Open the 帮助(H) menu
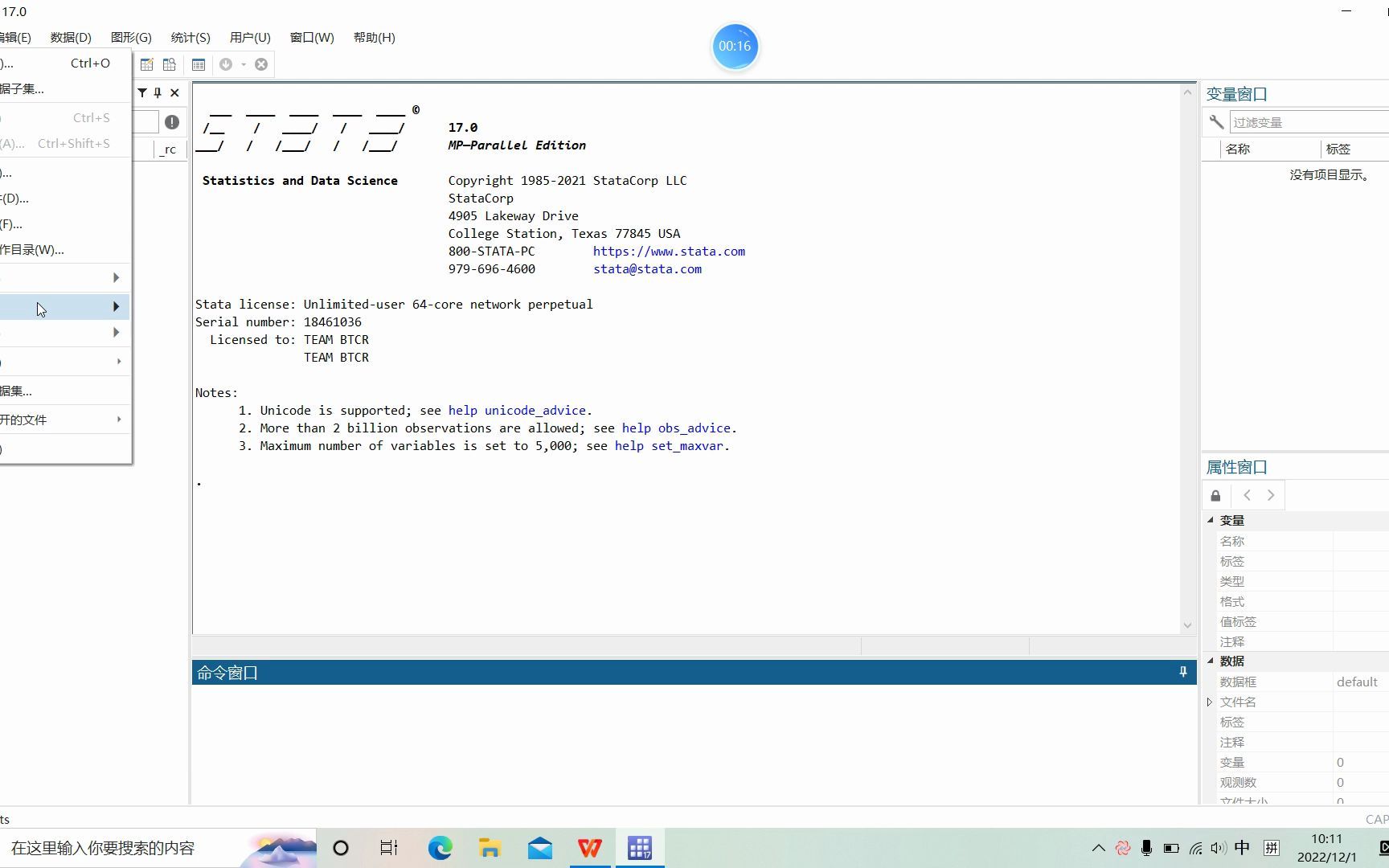Viewport: 1389px width, 868px height. click(x=375, y=38)
